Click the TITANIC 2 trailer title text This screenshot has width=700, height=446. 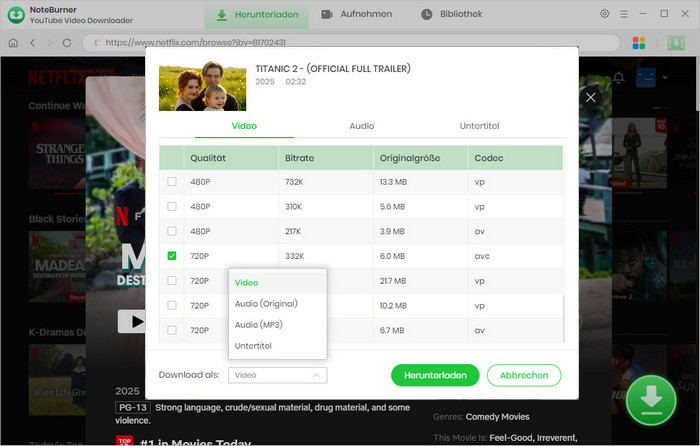pyautogui.click(x=333, y=69)
